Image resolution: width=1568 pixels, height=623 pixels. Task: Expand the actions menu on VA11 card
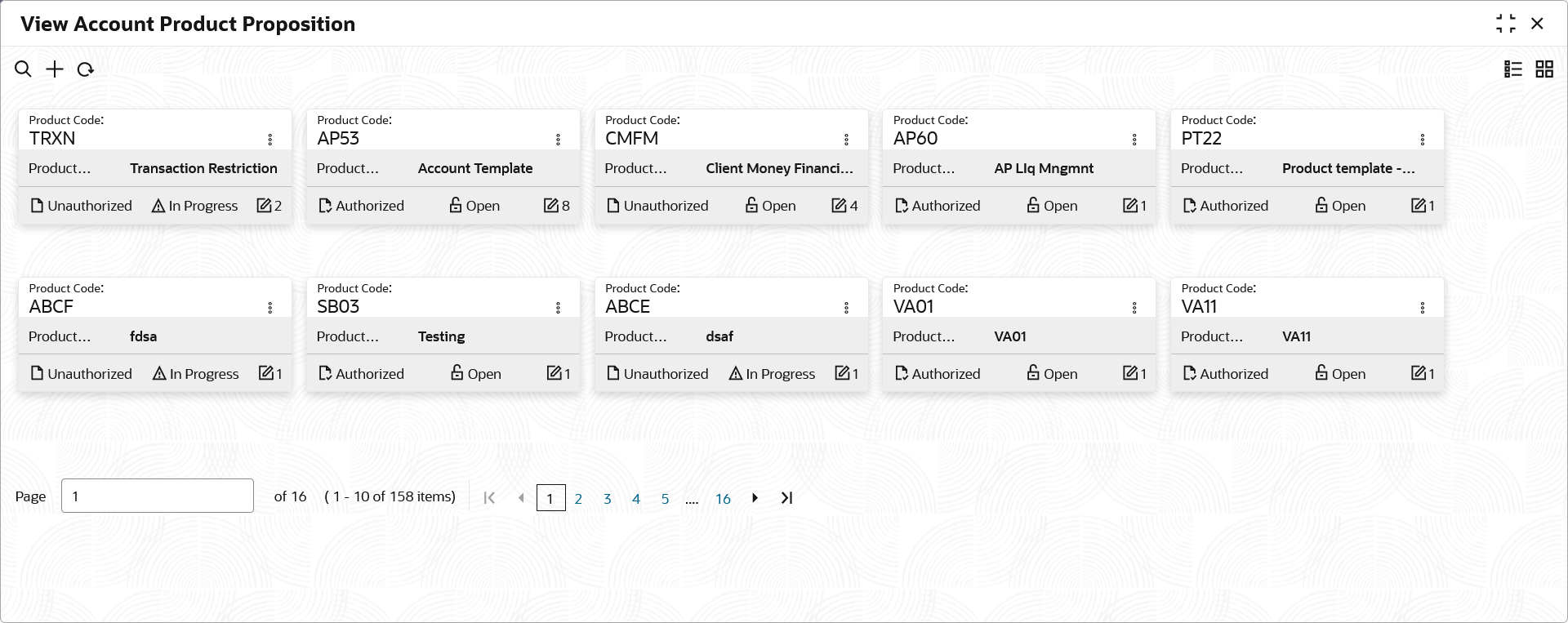point(1423,308)
